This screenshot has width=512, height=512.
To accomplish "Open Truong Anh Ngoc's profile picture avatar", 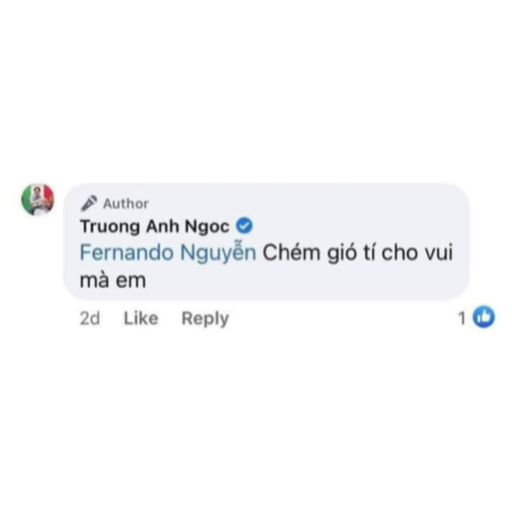I will tap(38, 199).
